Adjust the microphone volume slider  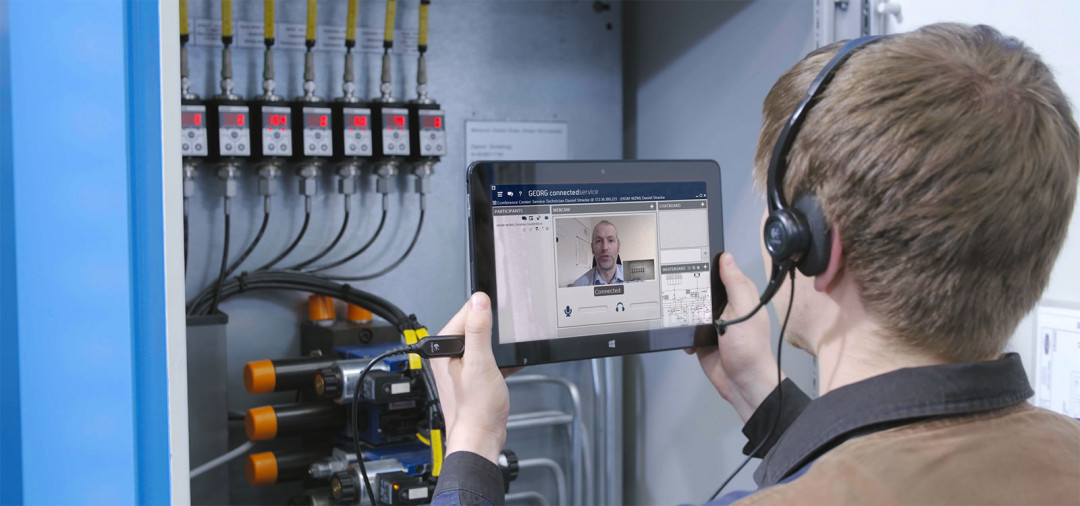click(592, 309)
